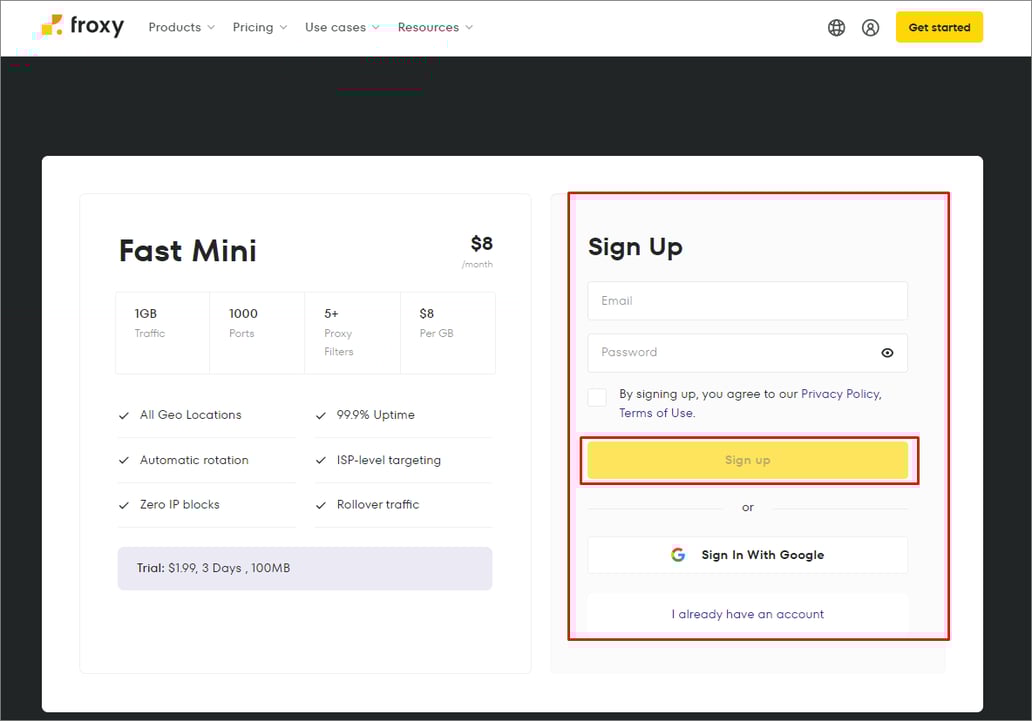Reveal the password using the eye icon

point(887,352)
